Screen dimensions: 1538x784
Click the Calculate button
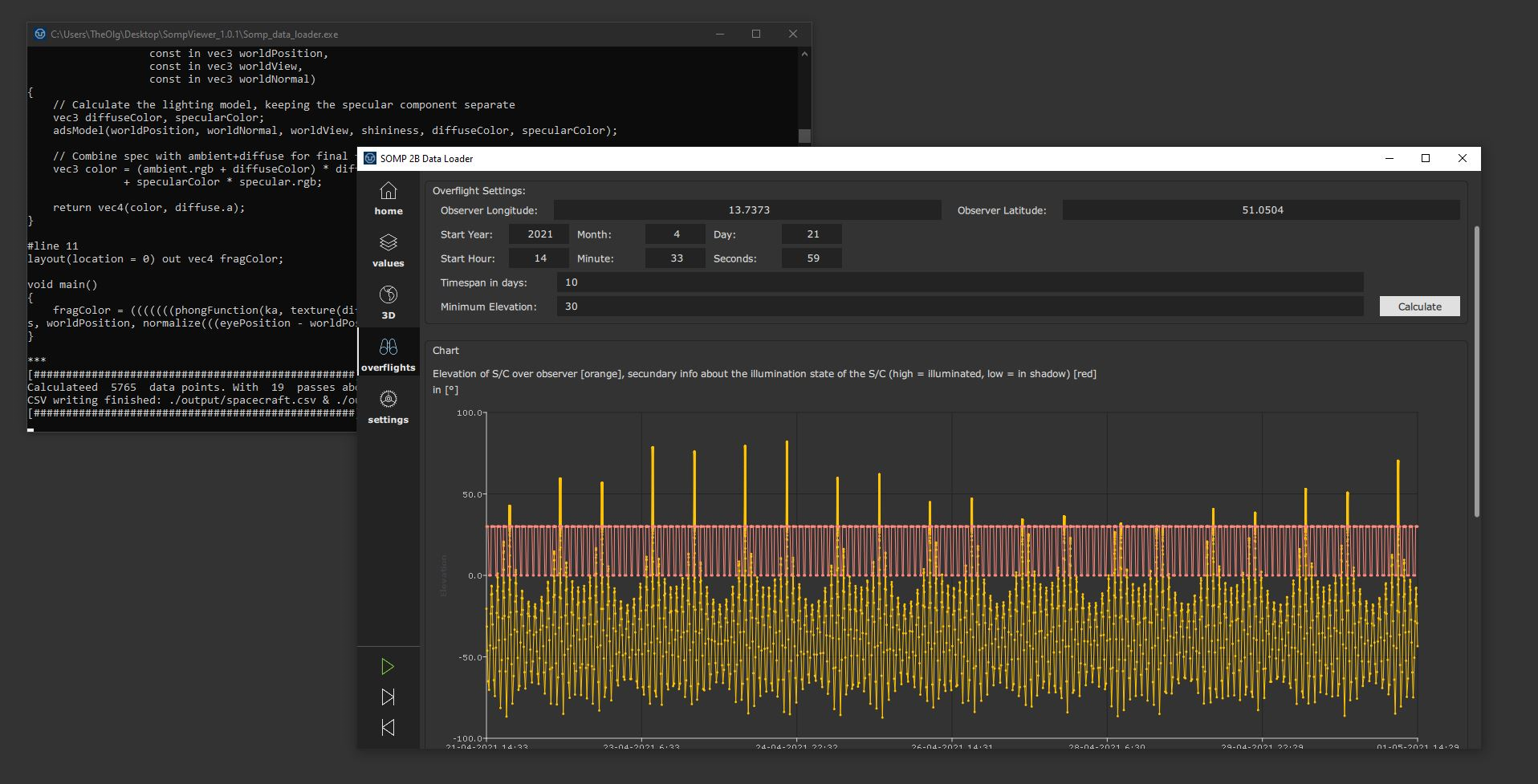tap(1419, 307)
